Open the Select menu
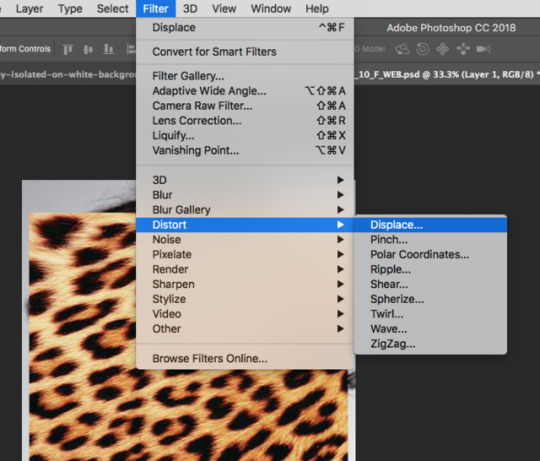 click(x=113, y=9)
